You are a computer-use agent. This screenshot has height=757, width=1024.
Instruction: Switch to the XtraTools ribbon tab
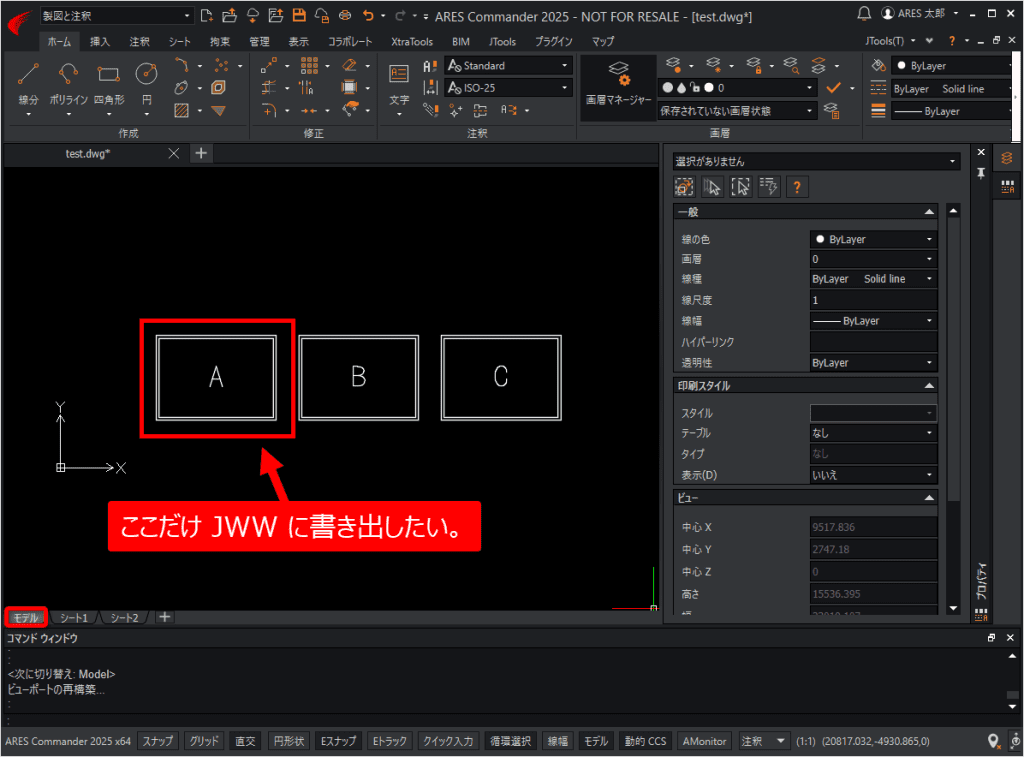pos(412,41)
